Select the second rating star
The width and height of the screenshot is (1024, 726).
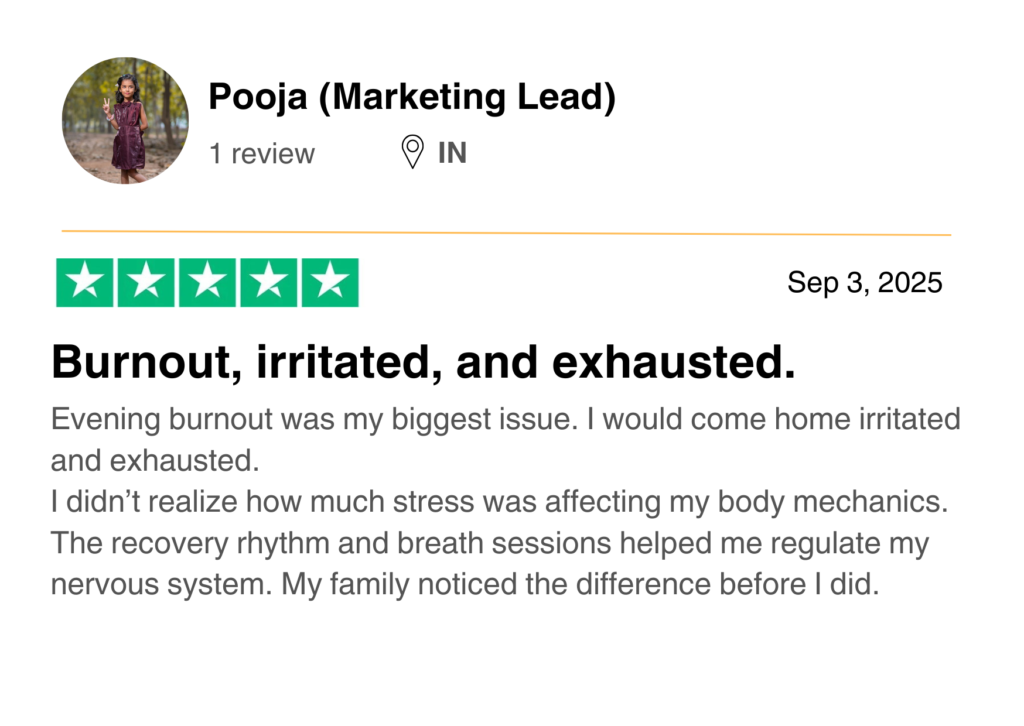click(x=146, y=283)
